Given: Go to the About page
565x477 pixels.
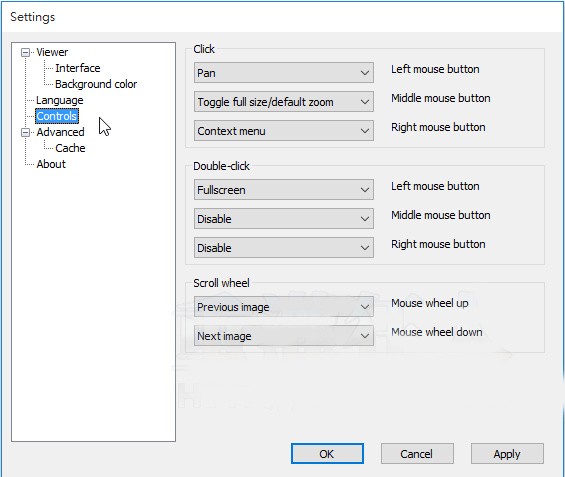Looking at the screenshot, I should click(x=51, y=164).
